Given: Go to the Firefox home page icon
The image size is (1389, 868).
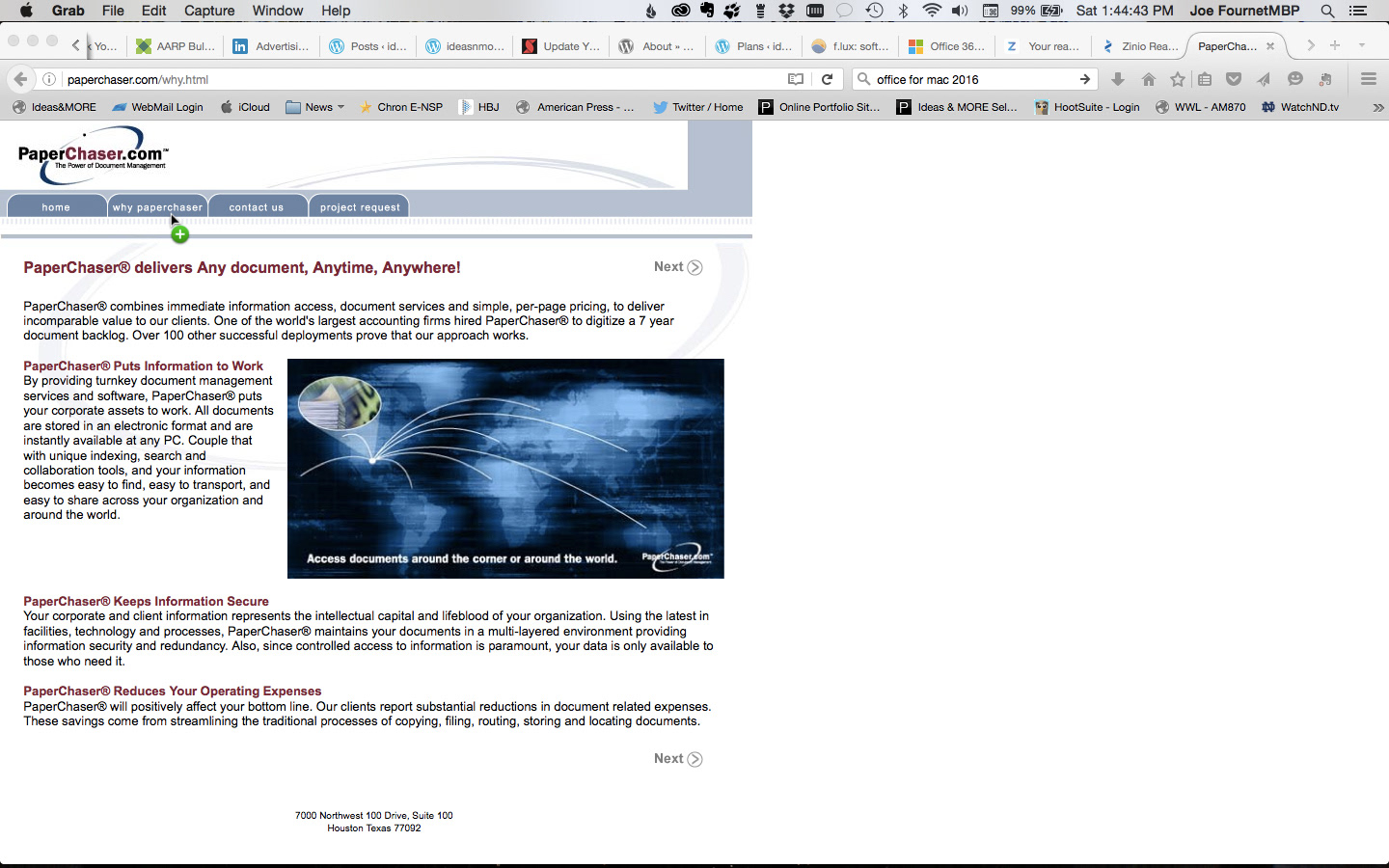Looking at the screenshot, I should [x=1148, y=79].
